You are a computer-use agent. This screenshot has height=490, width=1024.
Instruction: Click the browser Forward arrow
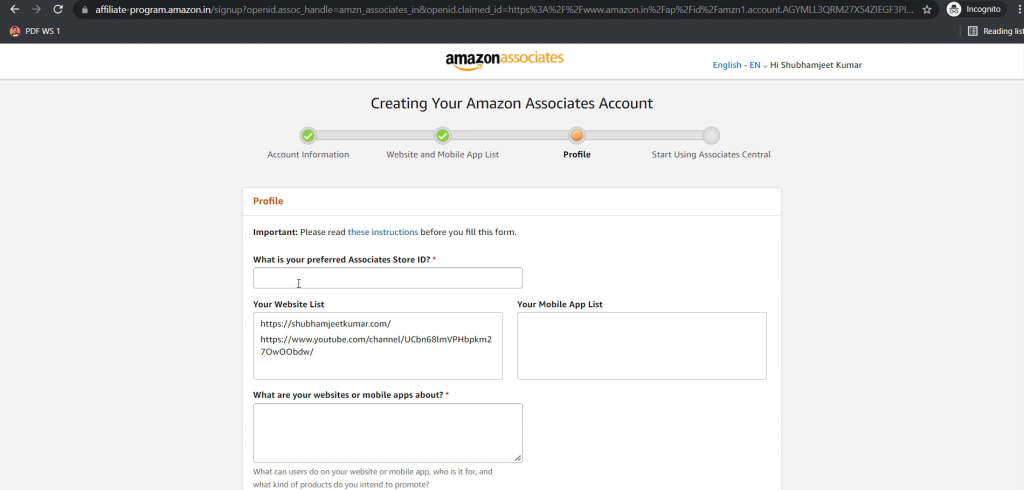click(37, 10)
